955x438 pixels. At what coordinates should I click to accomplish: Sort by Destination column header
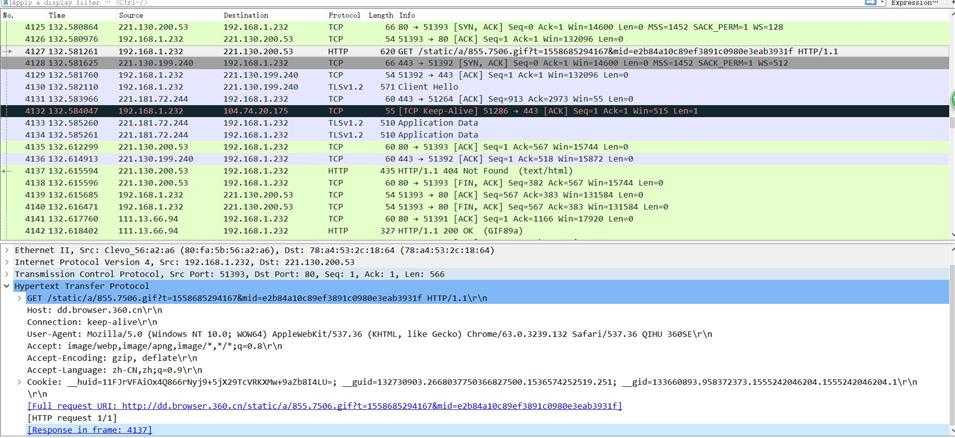coord(245,15)
